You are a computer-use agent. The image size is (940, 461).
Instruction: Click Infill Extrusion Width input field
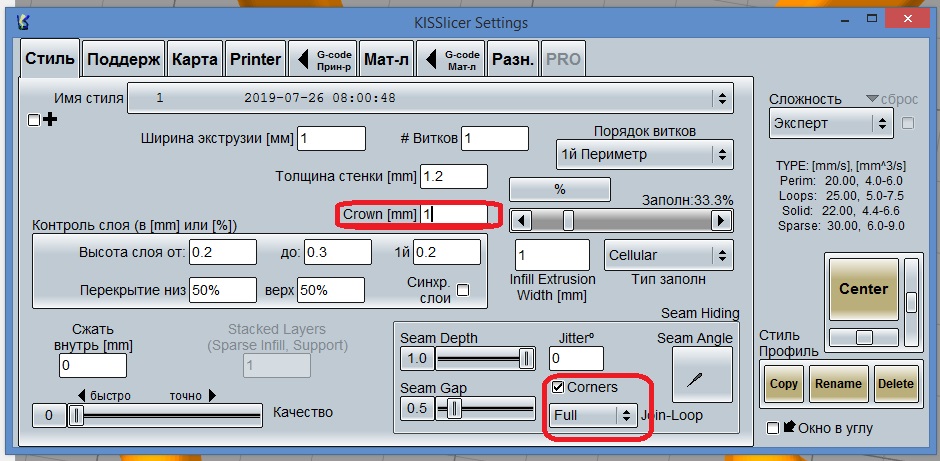click(552, 255)
